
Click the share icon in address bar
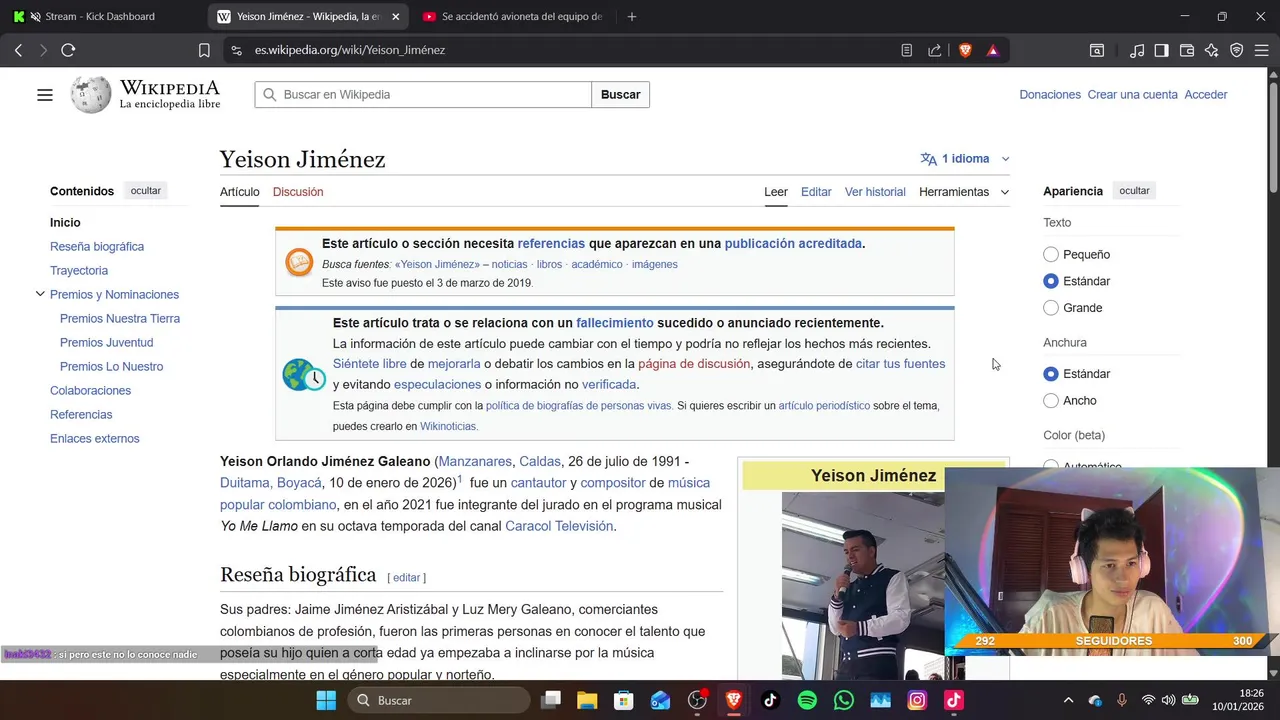tap(935, 50)
